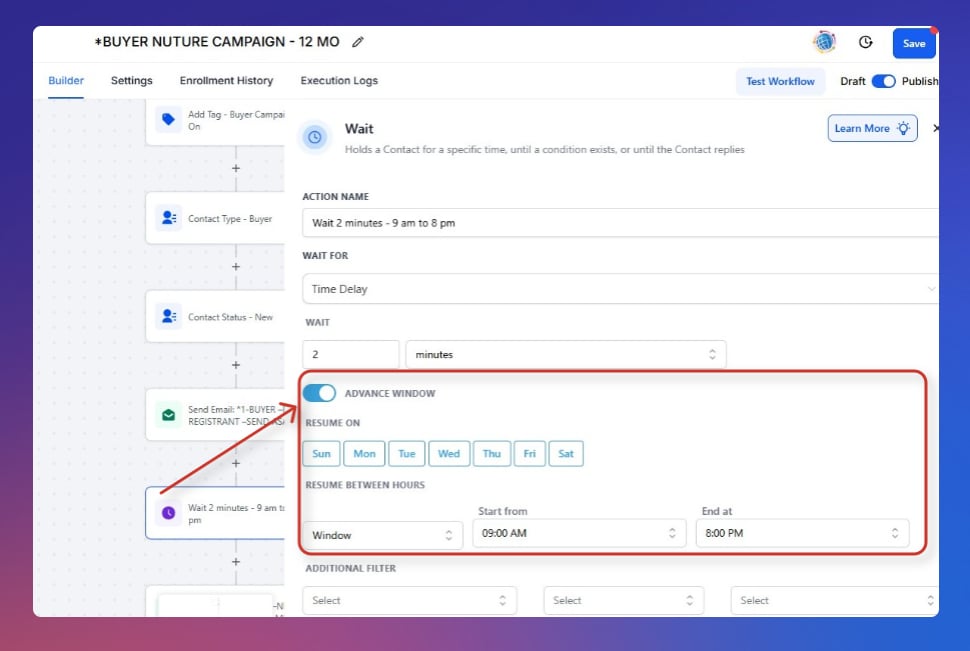Click the purple clock icon on Wait node

click(x=168, y=513)
